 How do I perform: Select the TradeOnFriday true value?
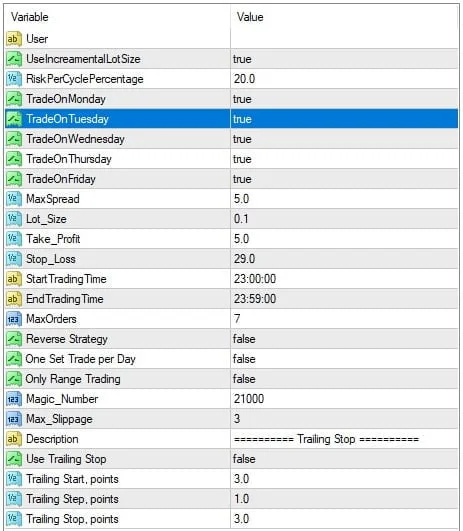[242, 179]
